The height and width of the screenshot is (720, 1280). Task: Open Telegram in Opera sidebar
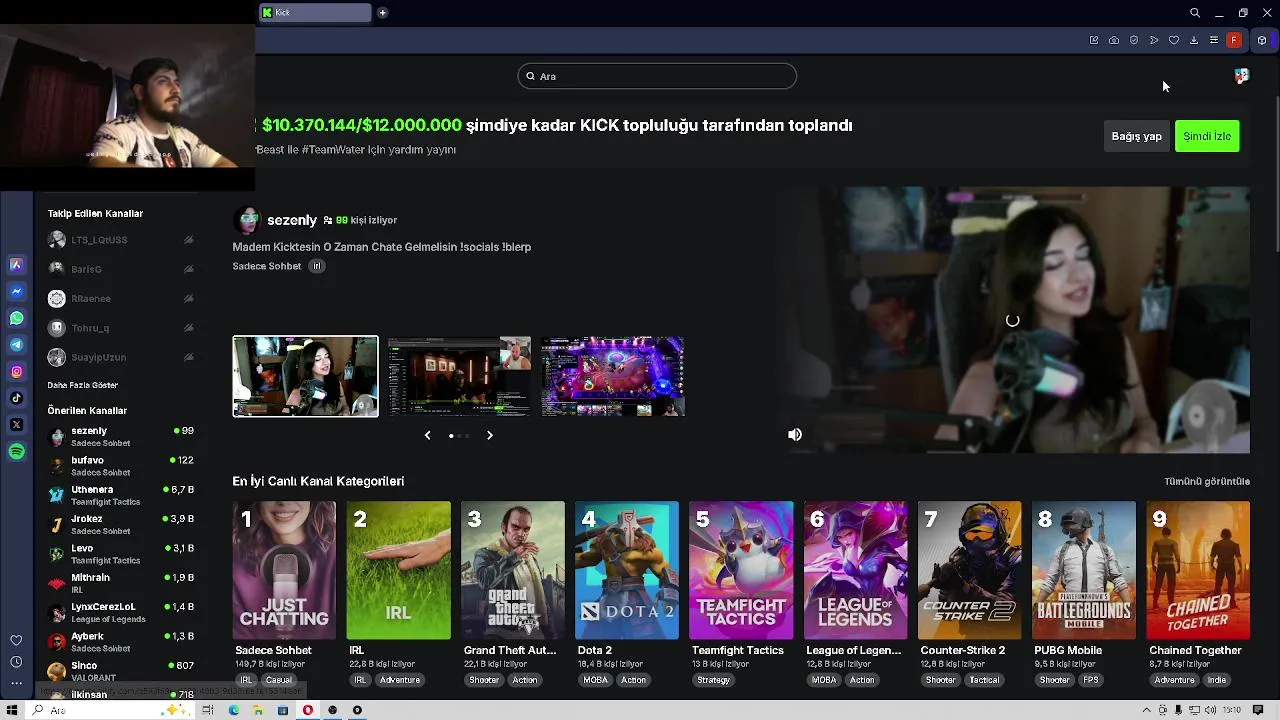(x=16, y=345)
